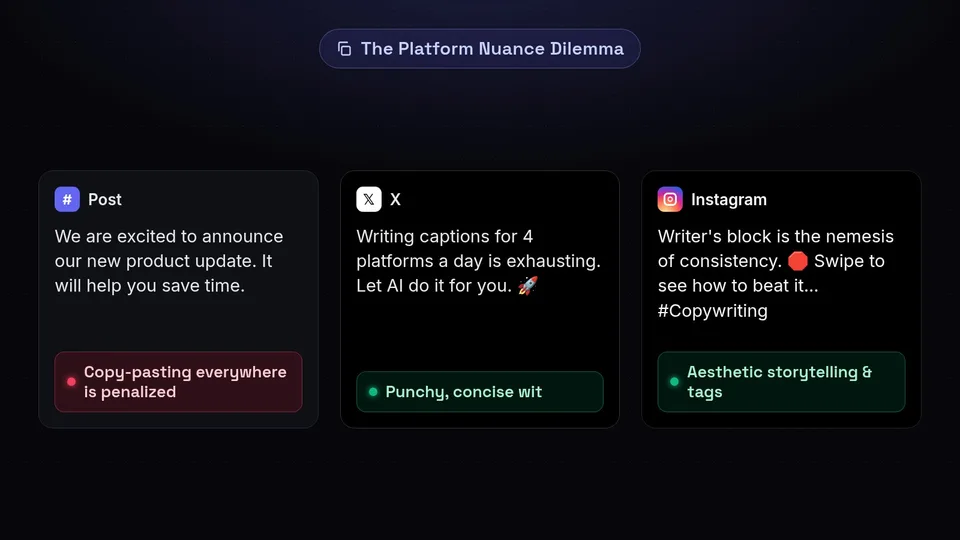This screenshot has width=960, height=540.
Task: Click the green dot beside Punchy, concise wit
Action: point(373,392)
